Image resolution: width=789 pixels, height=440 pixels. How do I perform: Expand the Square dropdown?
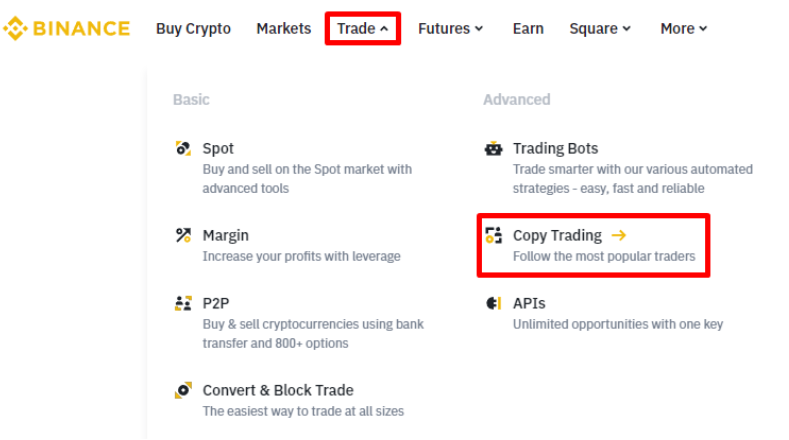tap(600, 28)
